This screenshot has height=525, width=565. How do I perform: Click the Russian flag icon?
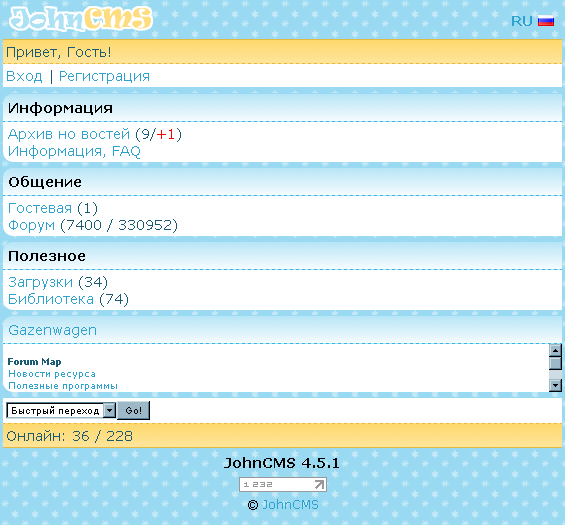(546, 21)
